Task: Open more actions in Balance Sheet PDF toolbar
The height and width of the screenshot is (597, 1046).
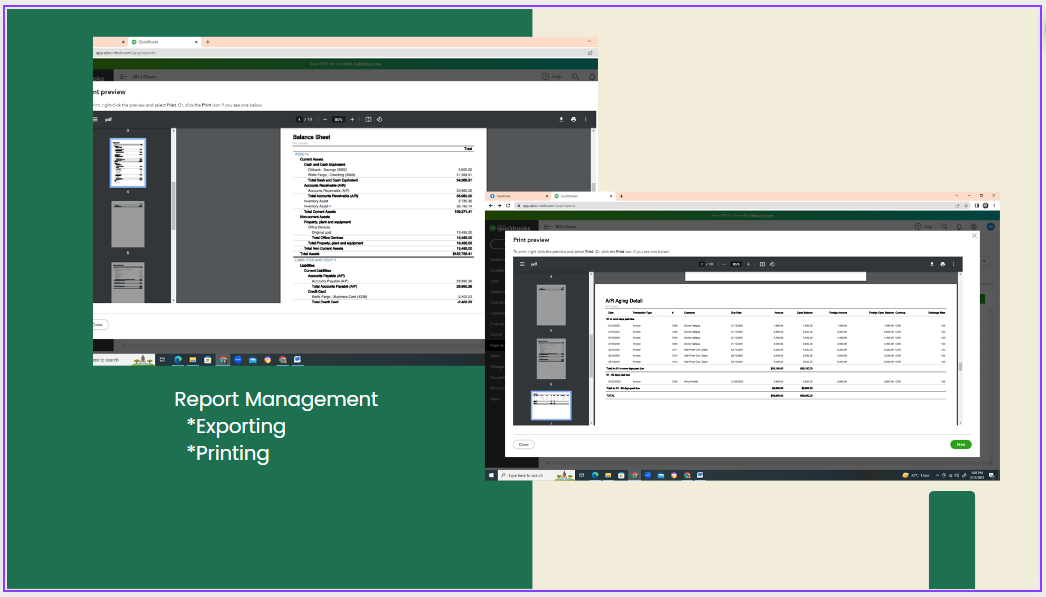Action: (x=586, y=119)
